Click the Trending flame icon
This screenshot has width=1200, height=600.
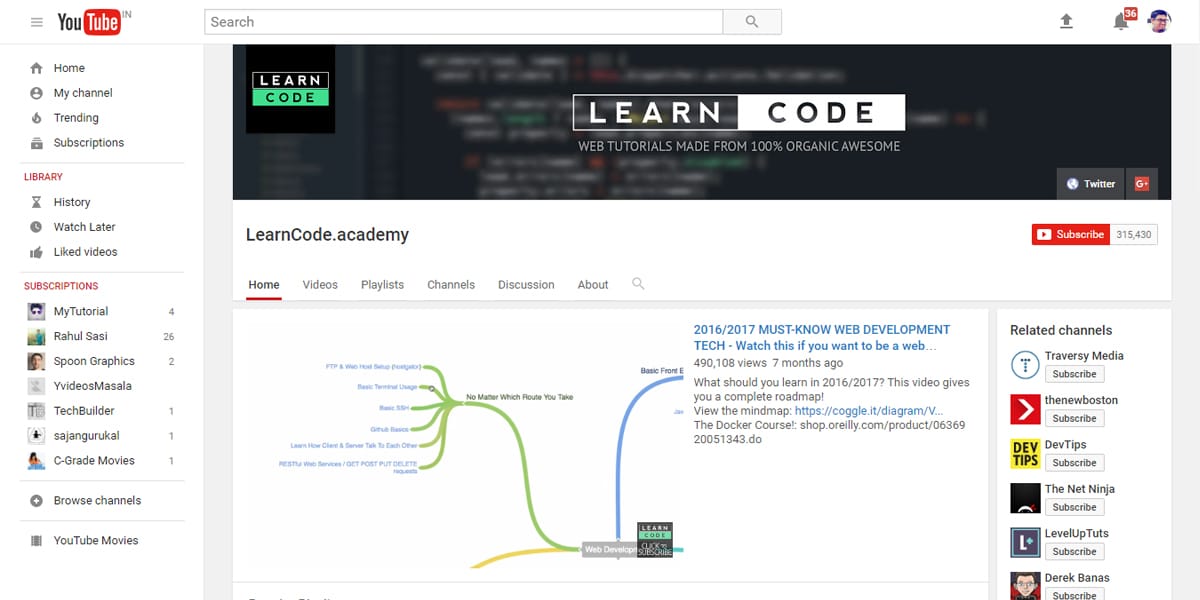(37, 118)
